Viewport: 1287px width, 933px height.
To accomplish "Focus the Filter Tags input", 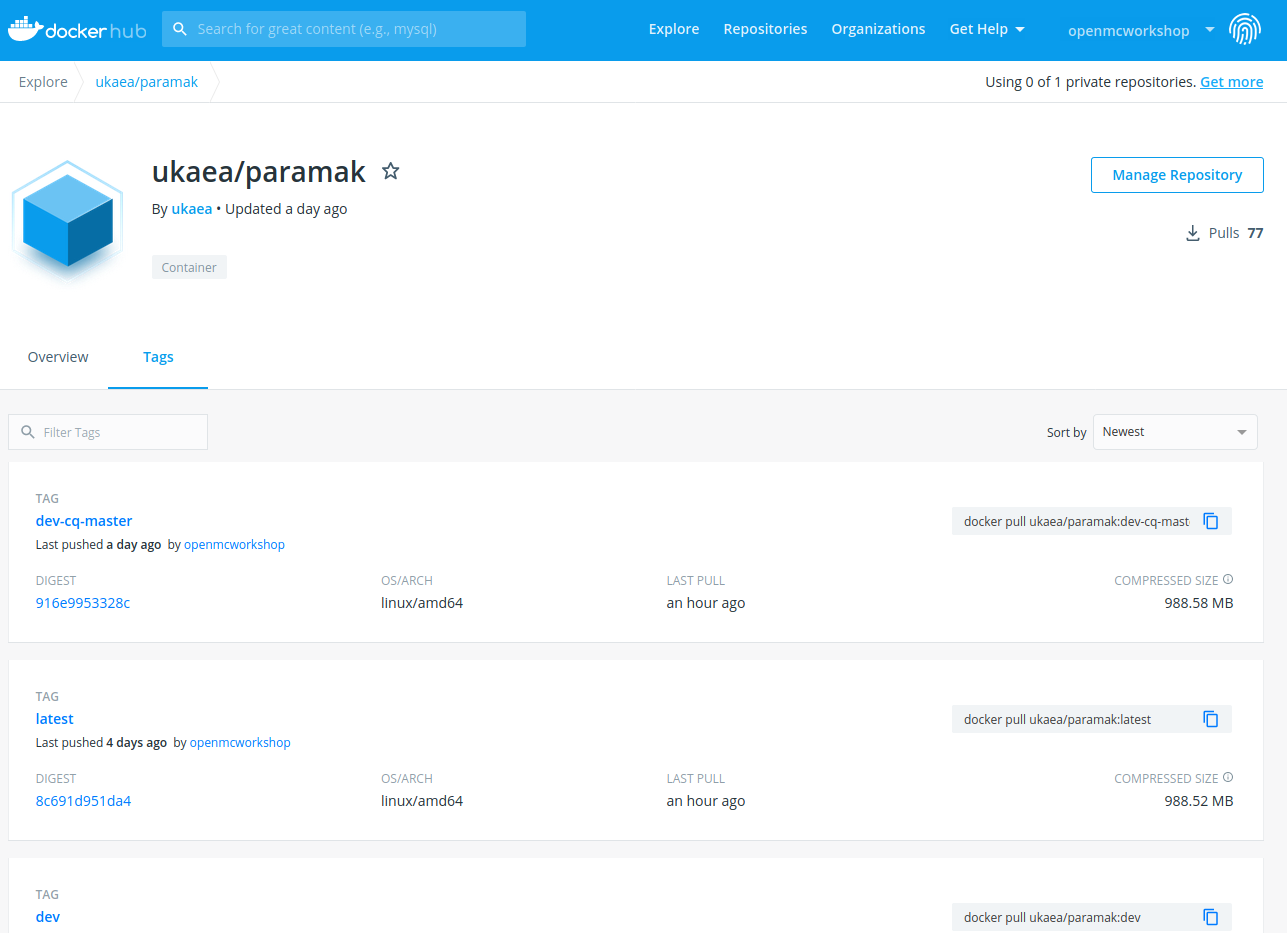I will click(x=108, y=432).
